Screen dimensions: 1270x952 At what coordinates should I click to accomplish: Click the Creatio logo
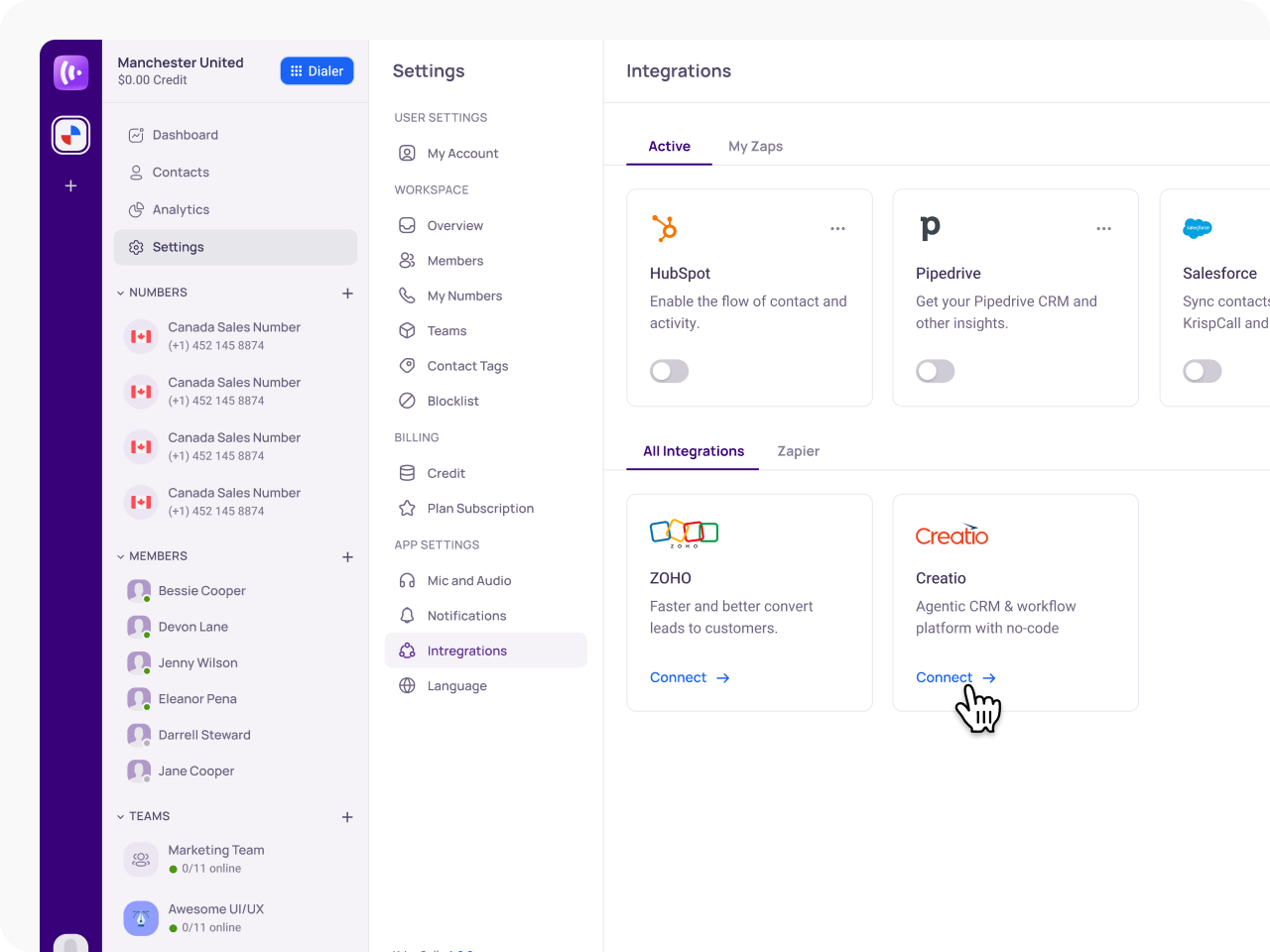(952, 535)
